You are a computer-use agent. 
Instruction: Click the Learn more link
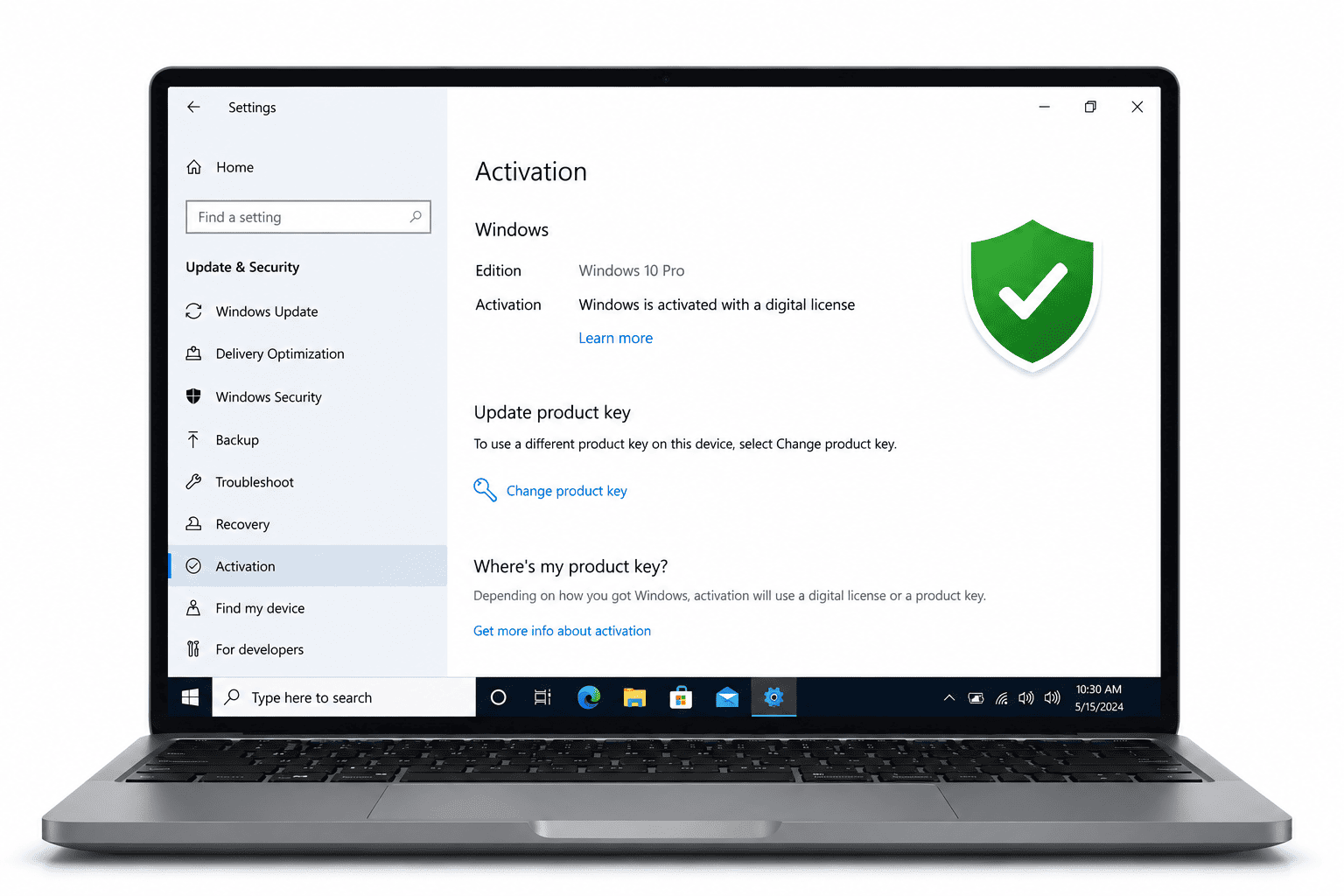click(x=615, y=338)
